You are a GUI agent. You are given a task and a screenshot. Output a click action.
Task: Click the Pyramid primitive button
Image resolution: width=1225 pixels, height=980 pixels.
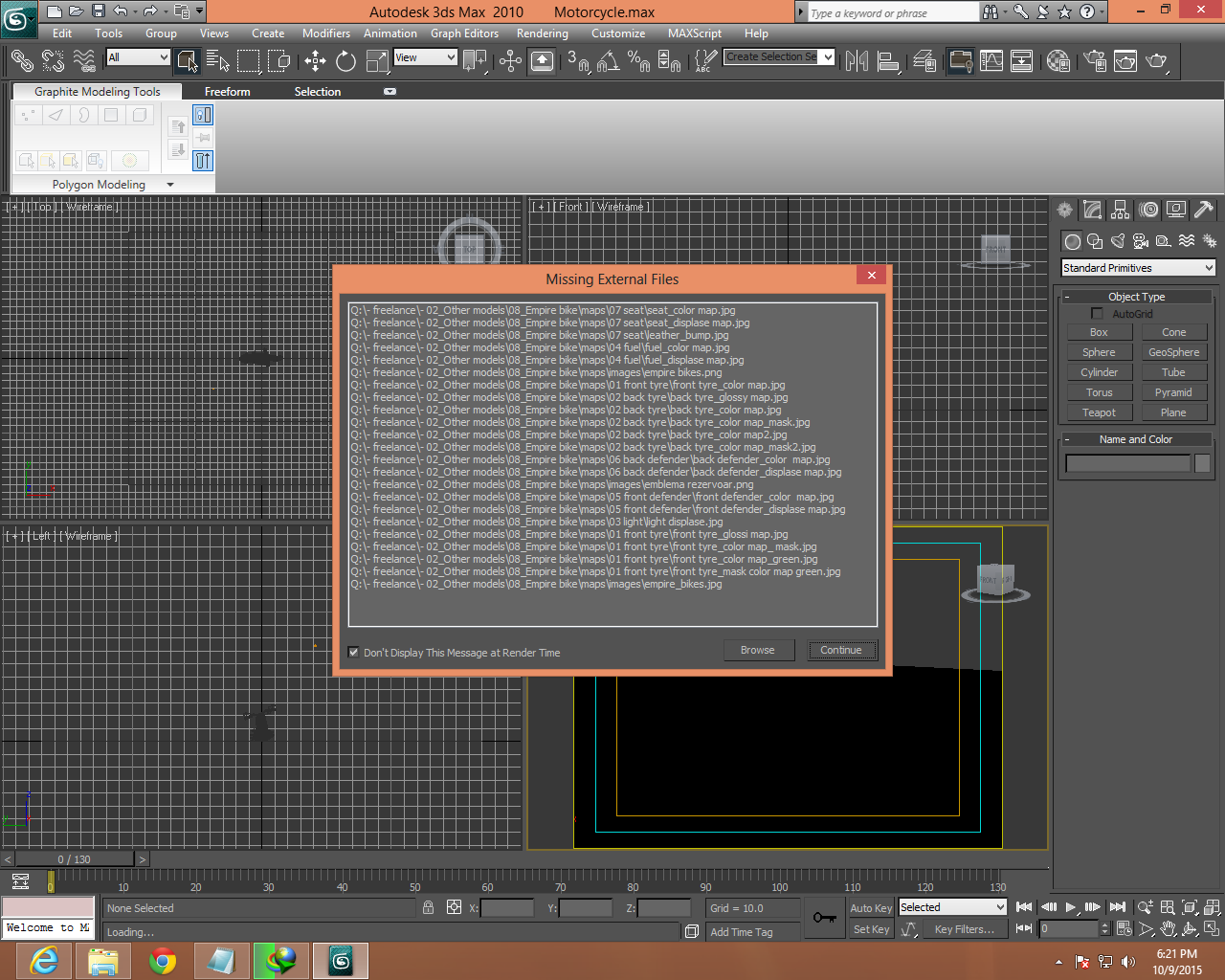pos(1173,392)
